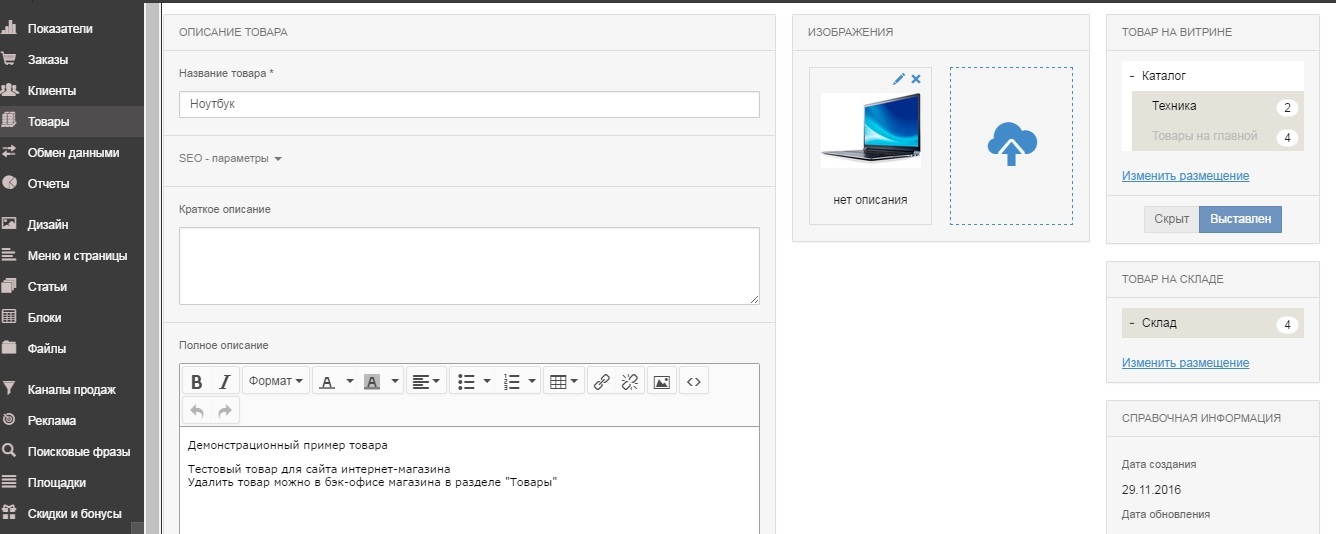Collapse the Каталог tree node

pyautogui.click(x=1131, y=76)
